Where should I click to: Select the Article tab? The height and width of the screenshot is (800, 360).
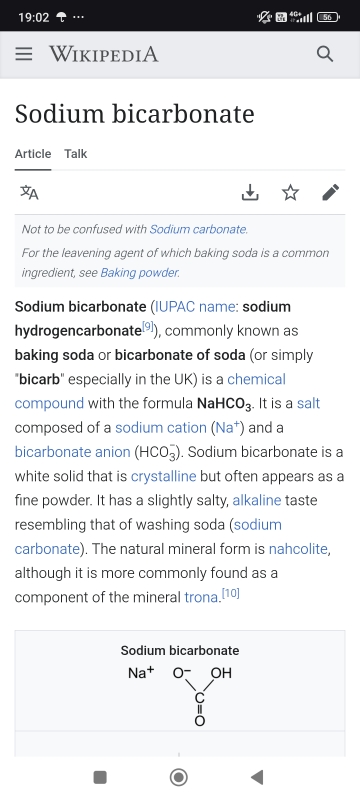[x=33, y=154]
